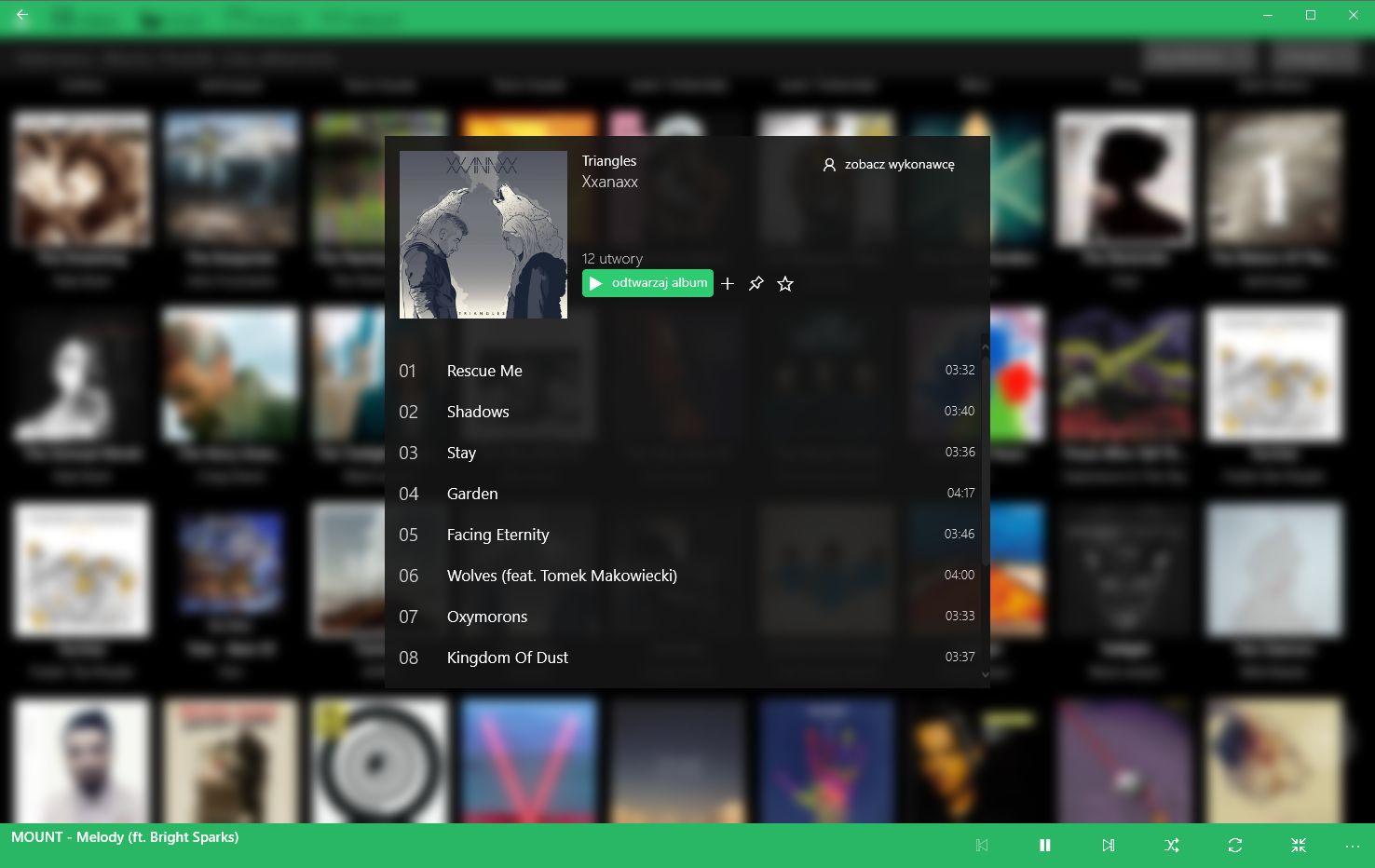Add album to playlist with plus icon
Screen dimensions: 1375x868
click(728, 283)
